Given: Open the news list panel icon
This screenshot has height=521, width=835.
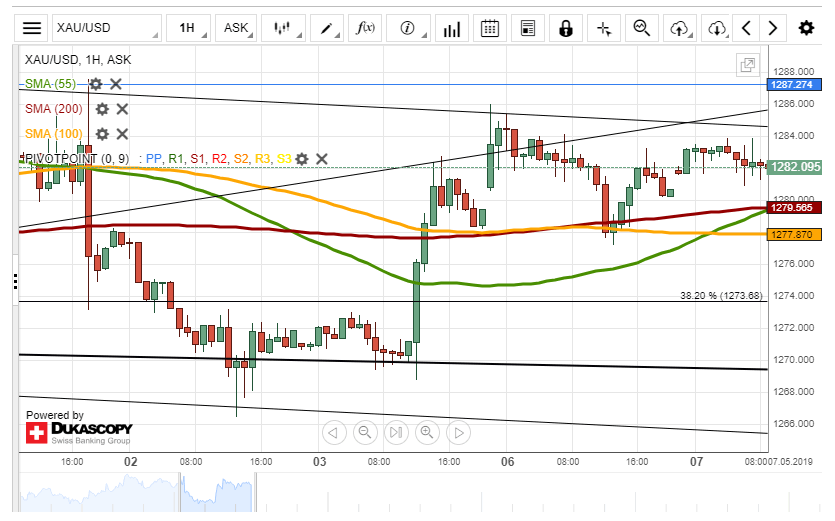Looking at the screenshot, I should tap(528, 28).
